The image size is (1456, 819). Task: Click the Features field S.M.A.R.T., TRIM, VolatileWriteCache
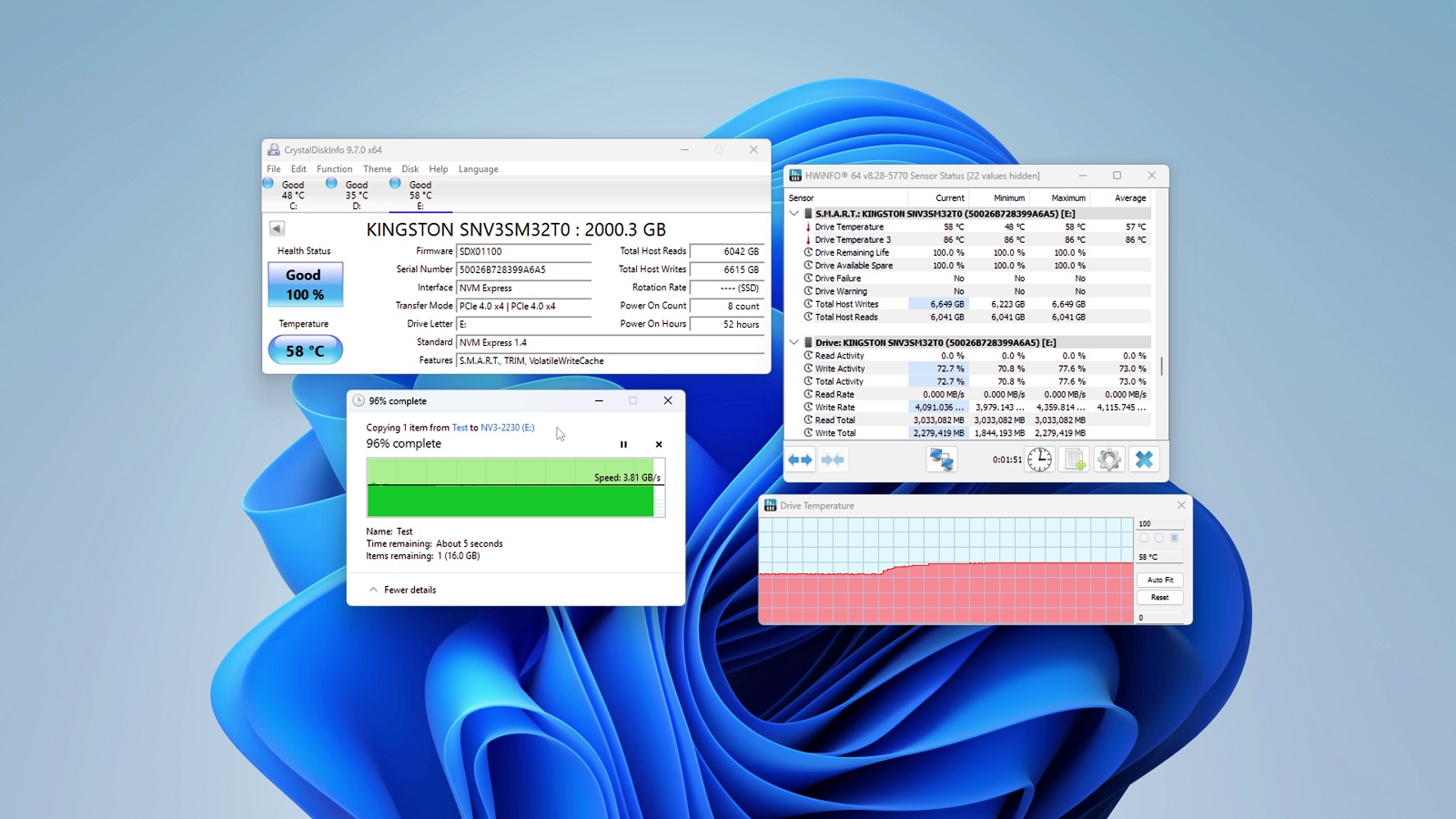610,361
